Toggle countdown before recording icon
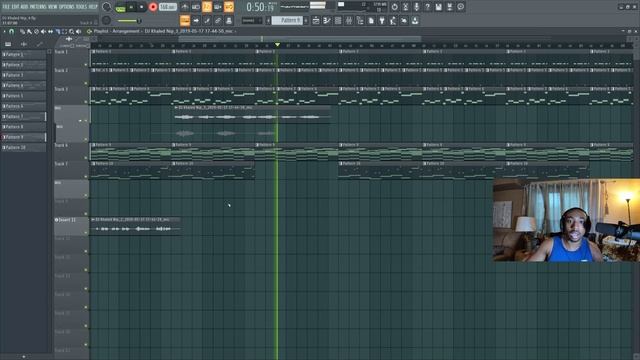 point(207,7)
